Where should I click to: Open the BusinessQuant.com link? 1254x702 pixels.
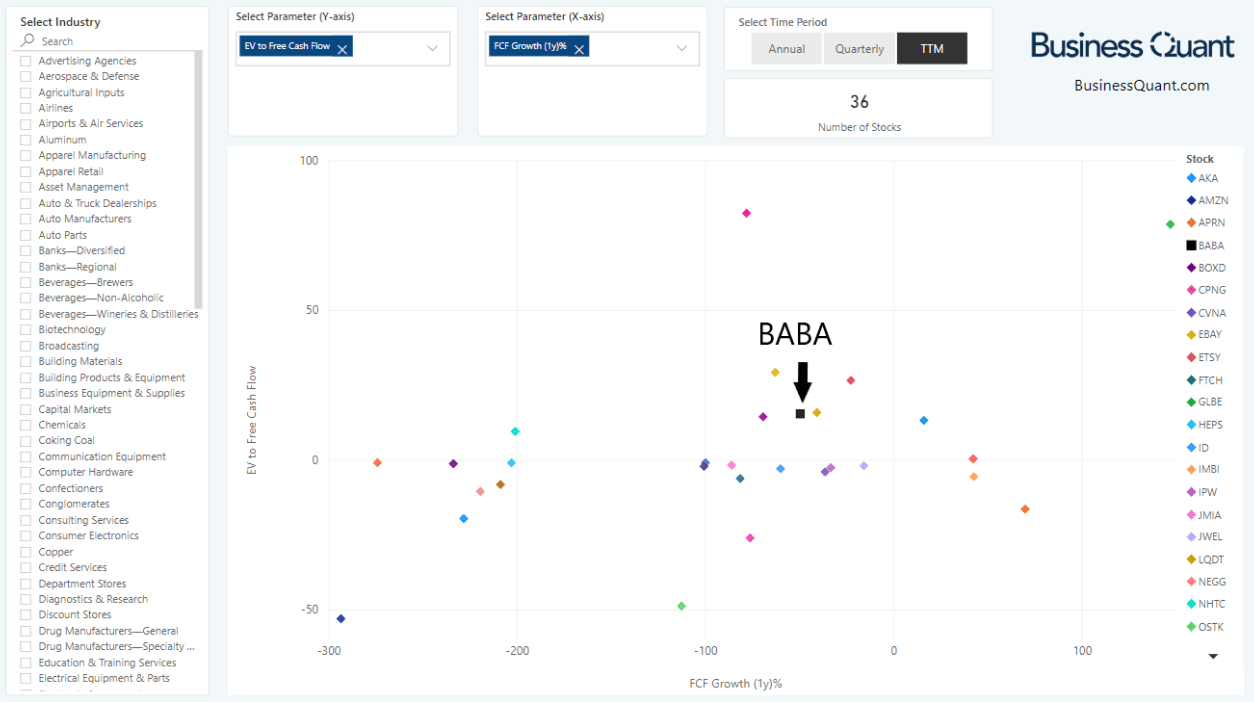click(1141, 86)
